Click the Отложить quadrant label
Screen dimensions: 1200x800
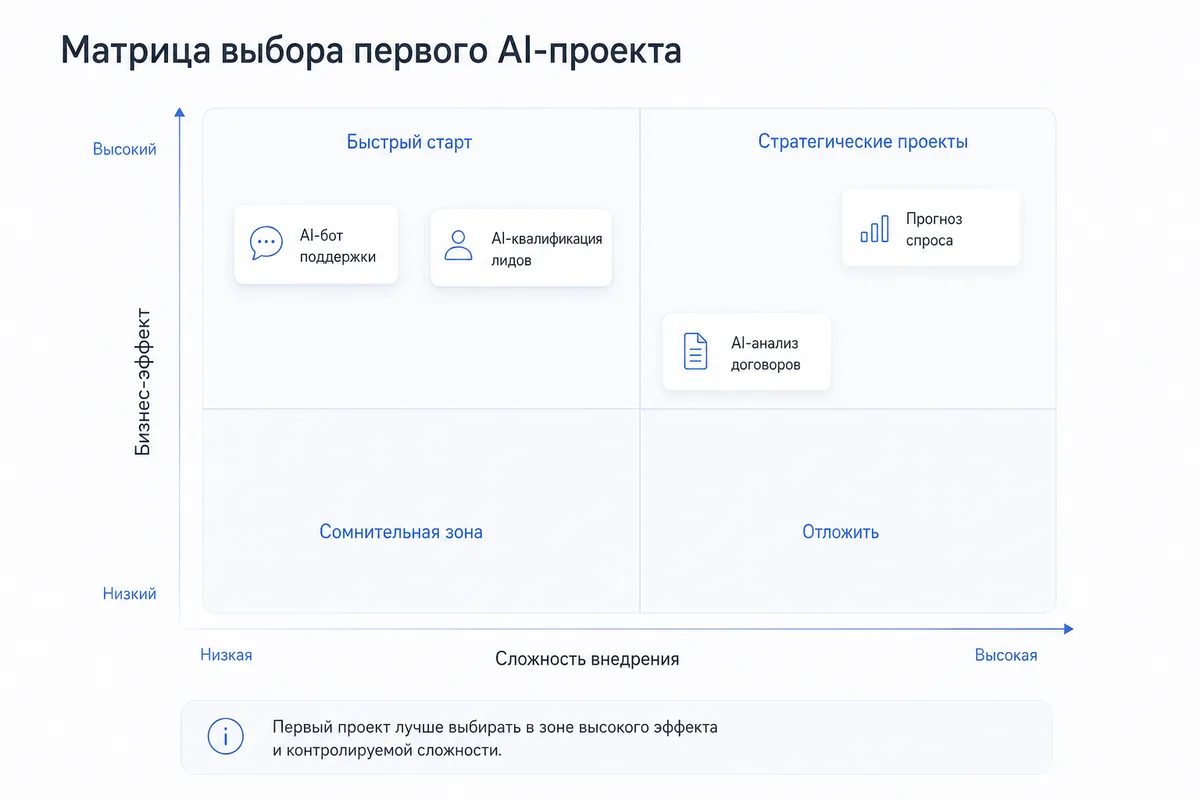[x=840, y=532]
